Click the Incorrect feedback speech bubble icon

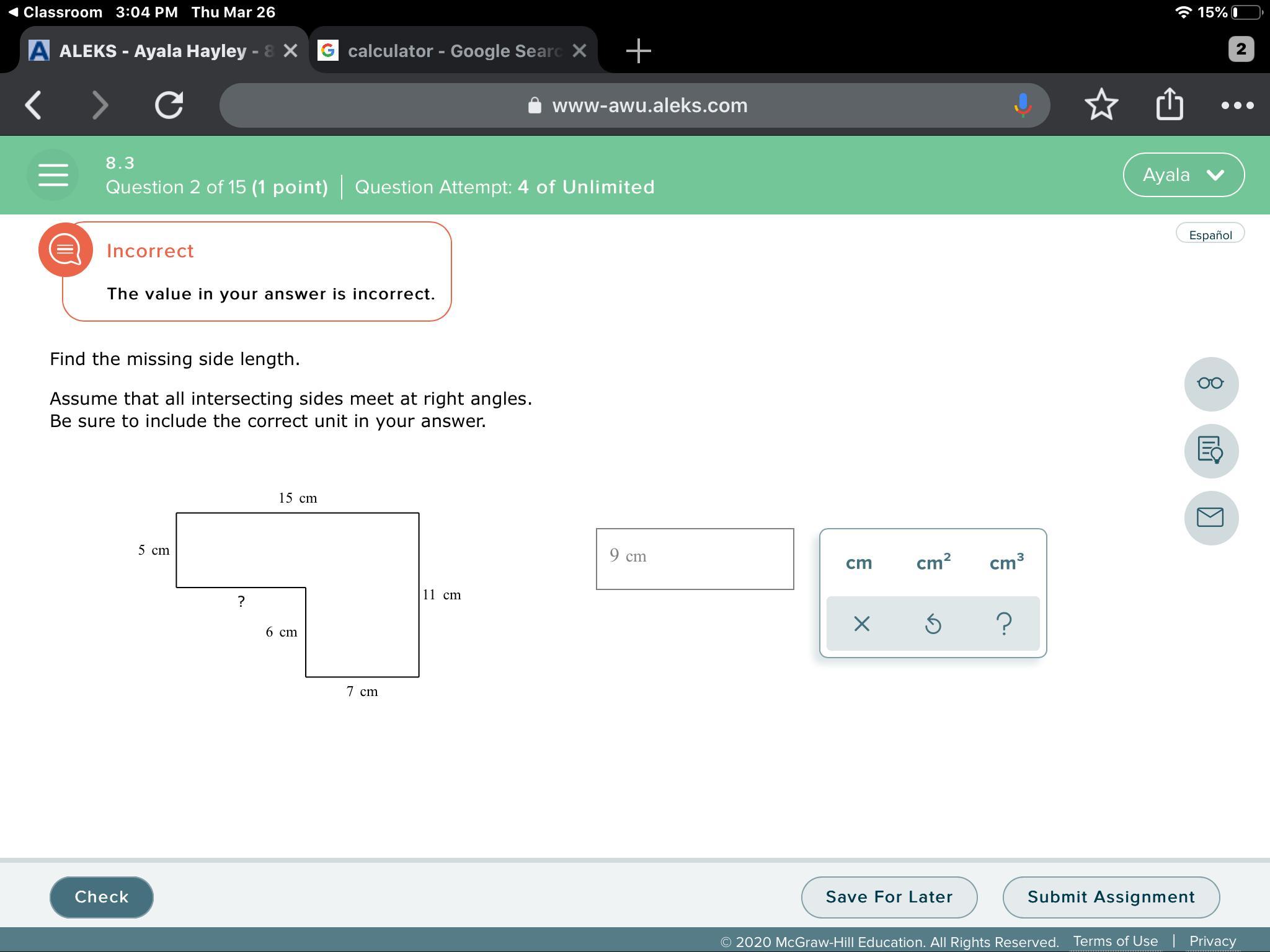(66, 250)
